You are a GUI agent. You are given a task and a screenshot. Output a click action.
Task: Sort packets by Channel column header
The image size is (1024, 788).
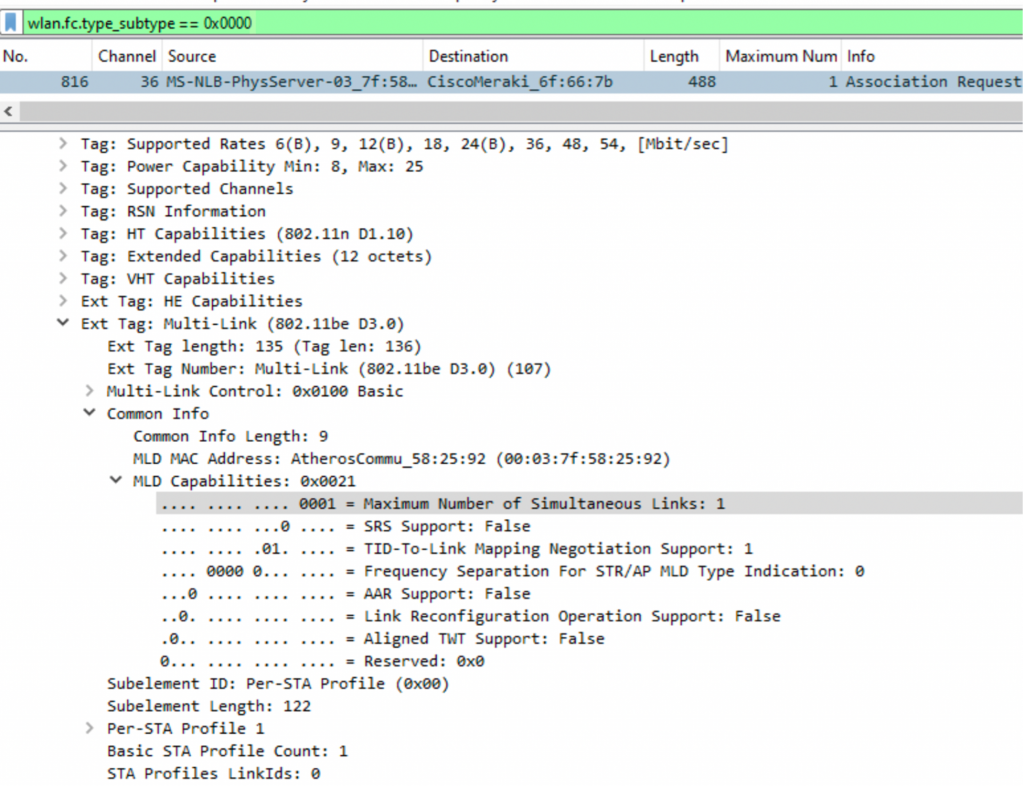[126, 56]
